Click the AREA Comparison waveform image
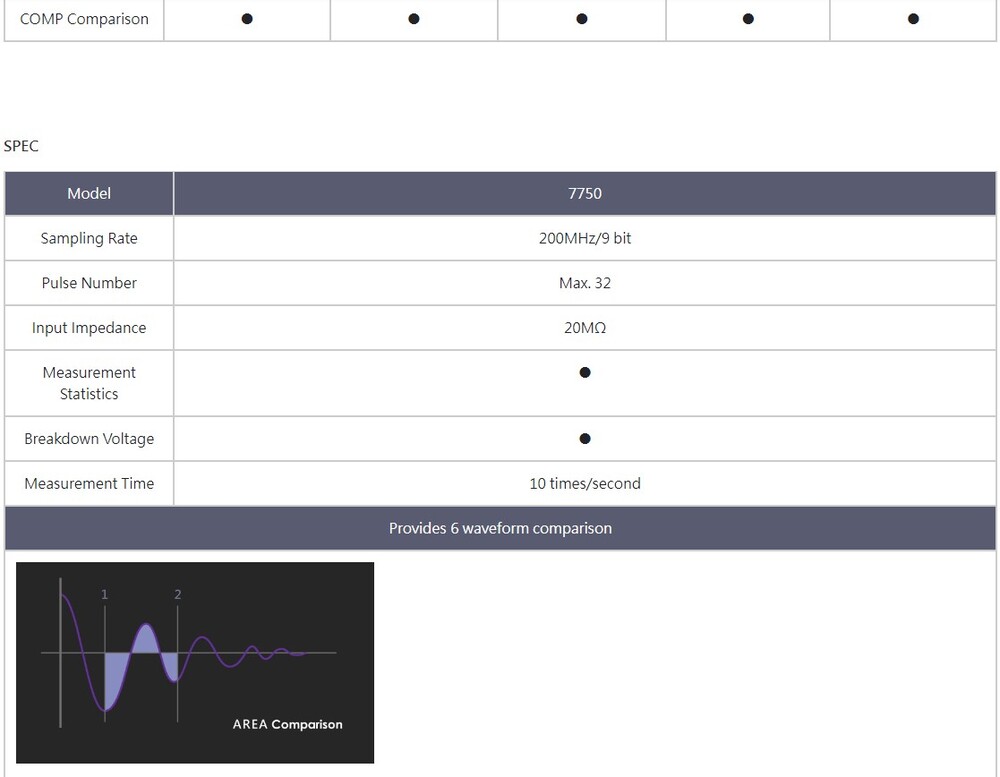This screenshot has height=777, width=1000. pos(195,662)
